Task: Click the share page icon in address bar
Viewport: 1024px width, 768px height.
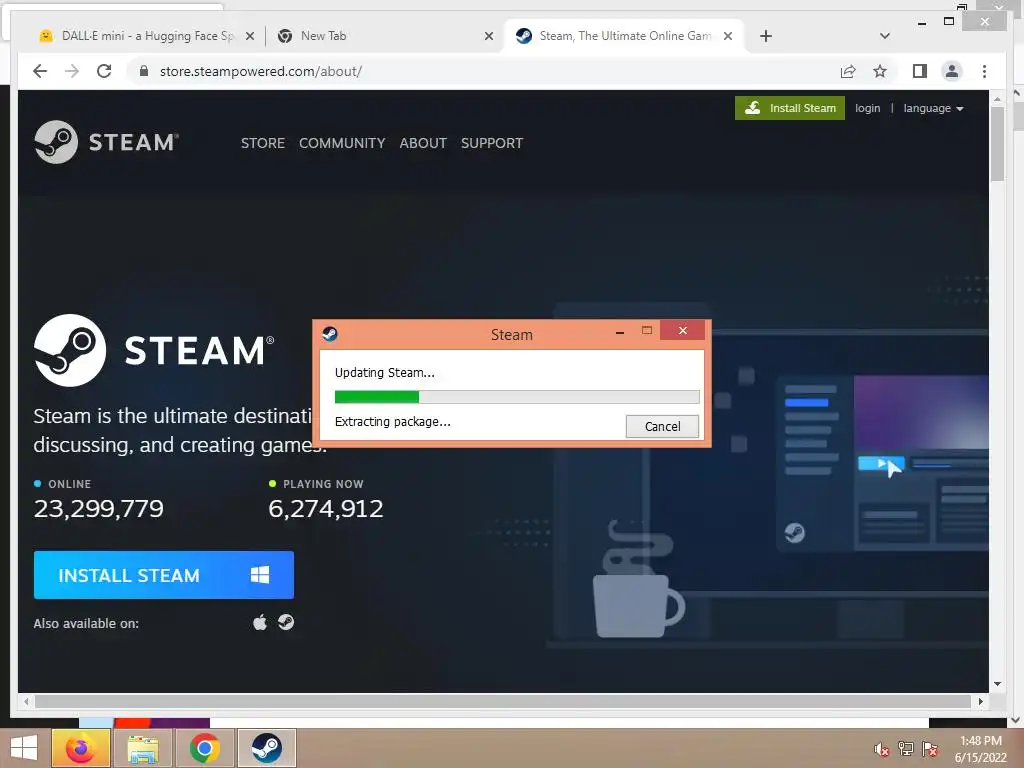Action: pyautogui.click(x=848, y=71)
